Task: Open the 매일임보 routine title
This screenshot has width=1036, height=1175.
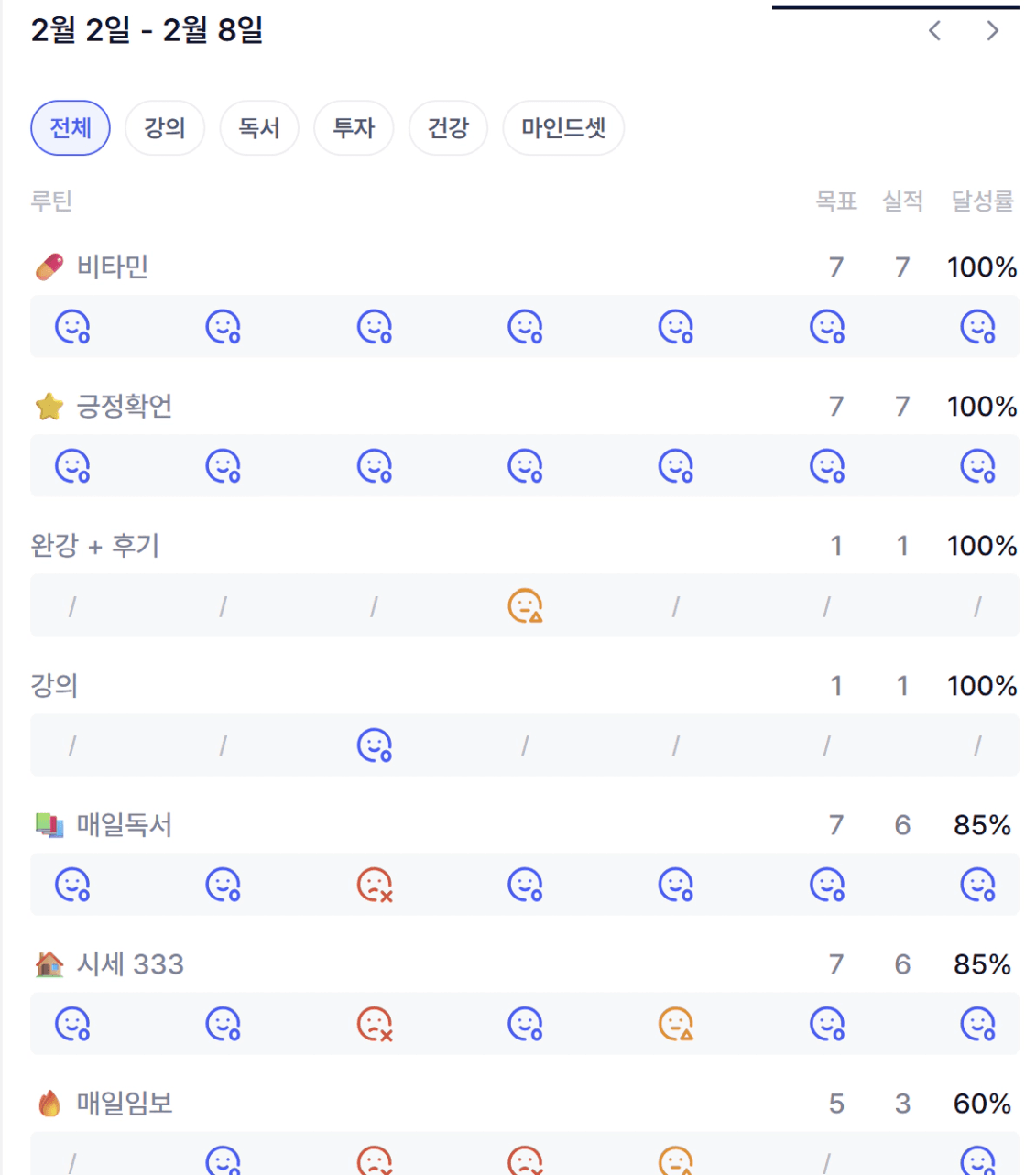Action: point(125,1104)
